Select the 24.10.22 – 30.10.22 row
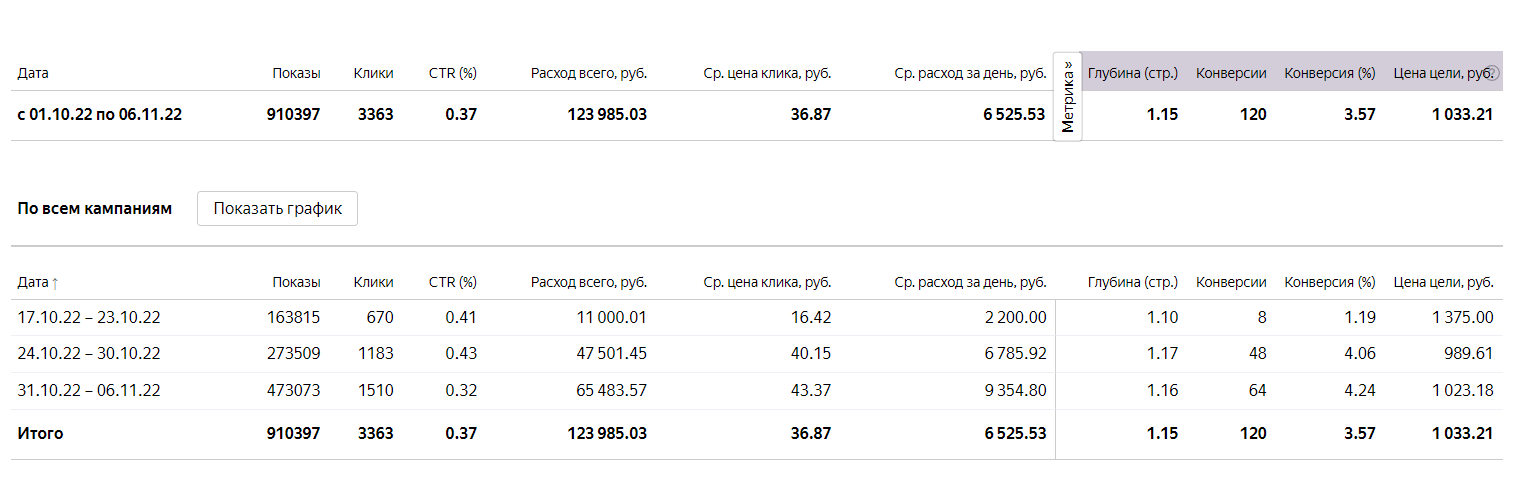Viewport: 1534px width, 480px height. [89, 353]
